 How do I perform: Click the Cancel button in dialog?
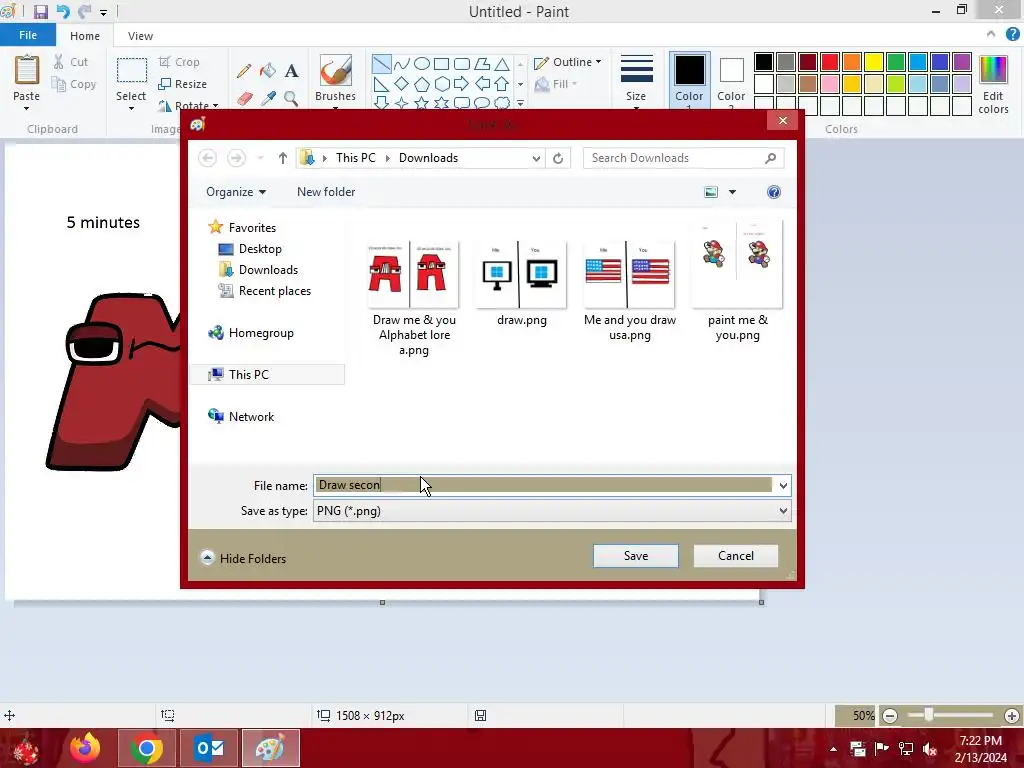coord(735,556)
